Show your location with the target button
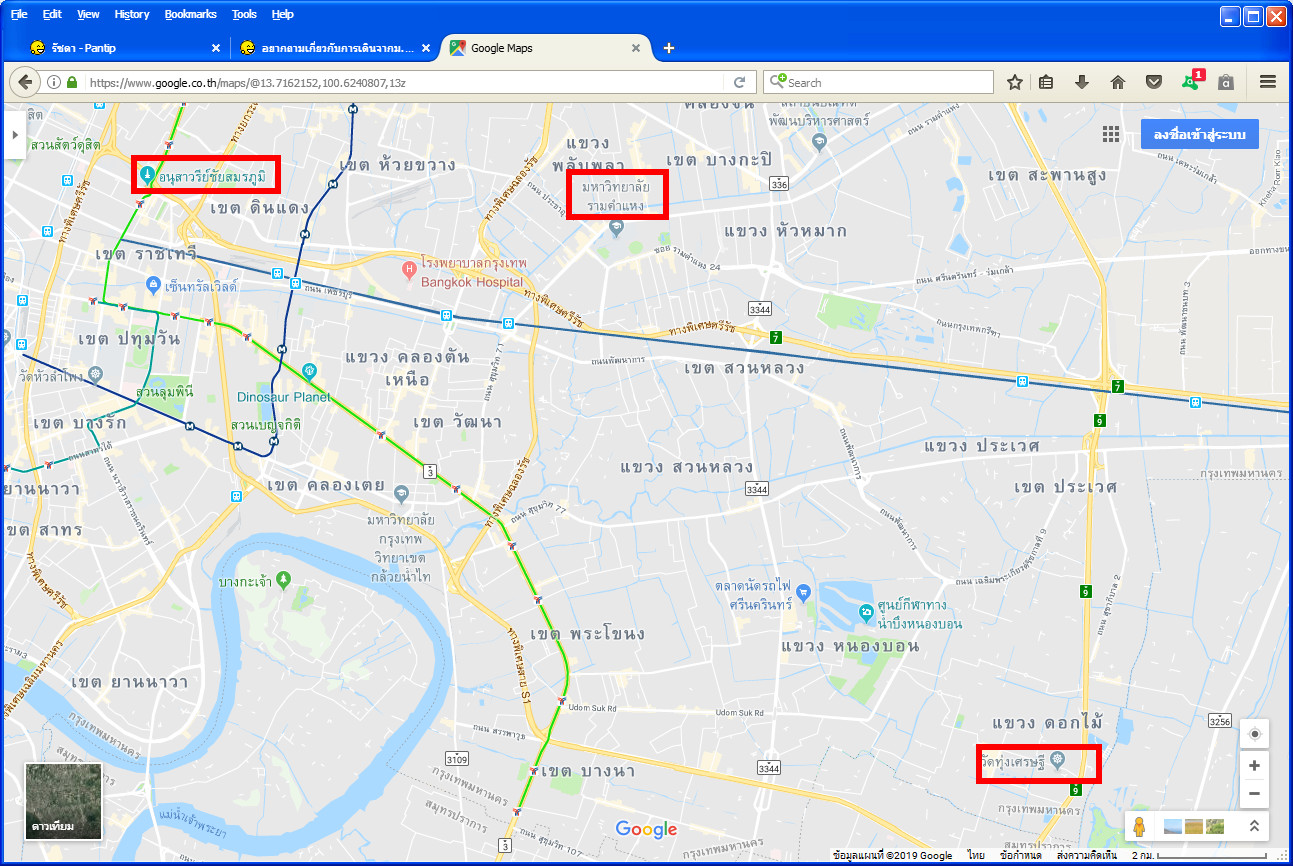 1255,734
